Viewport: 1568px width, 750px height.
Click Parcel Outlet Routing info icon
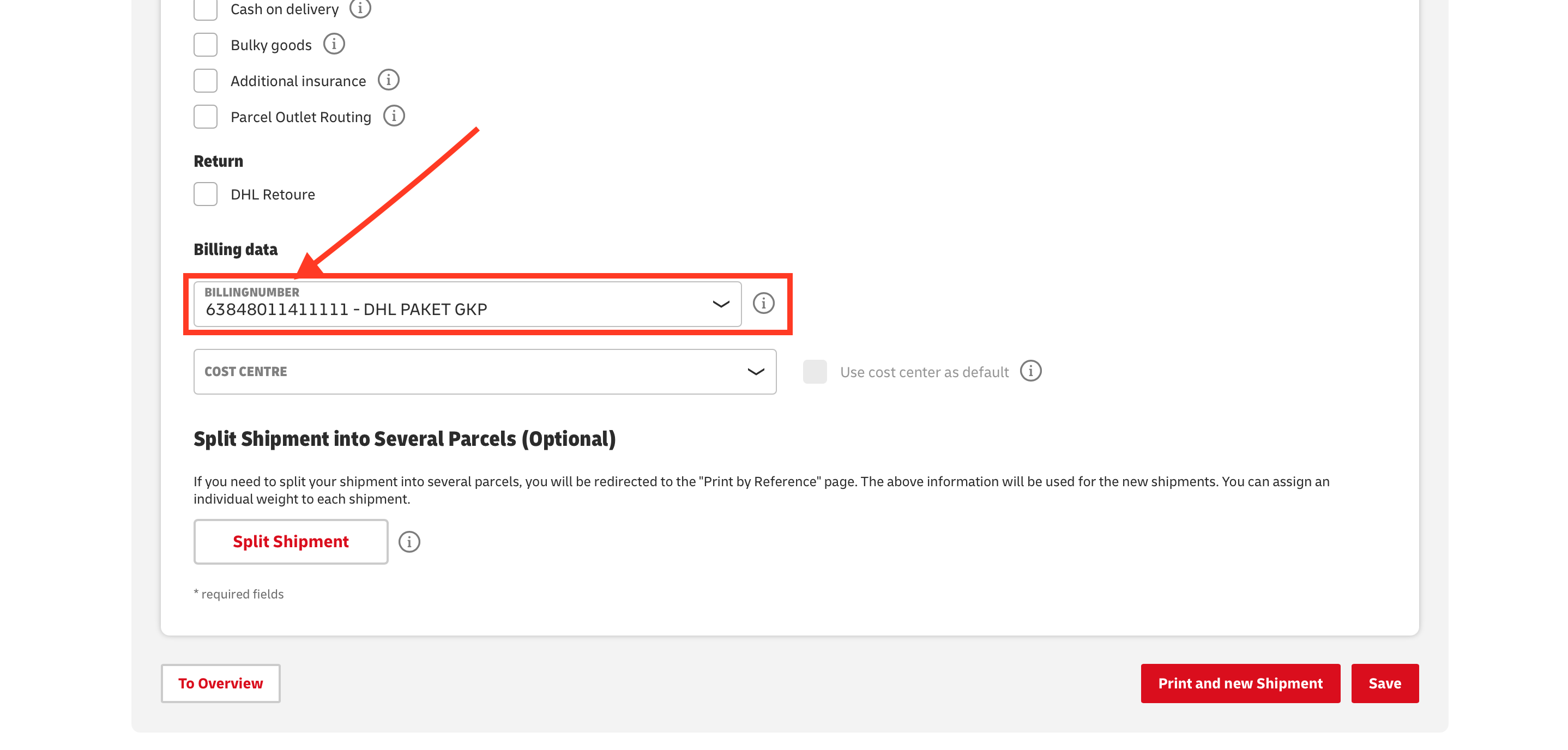pos(394,116)
